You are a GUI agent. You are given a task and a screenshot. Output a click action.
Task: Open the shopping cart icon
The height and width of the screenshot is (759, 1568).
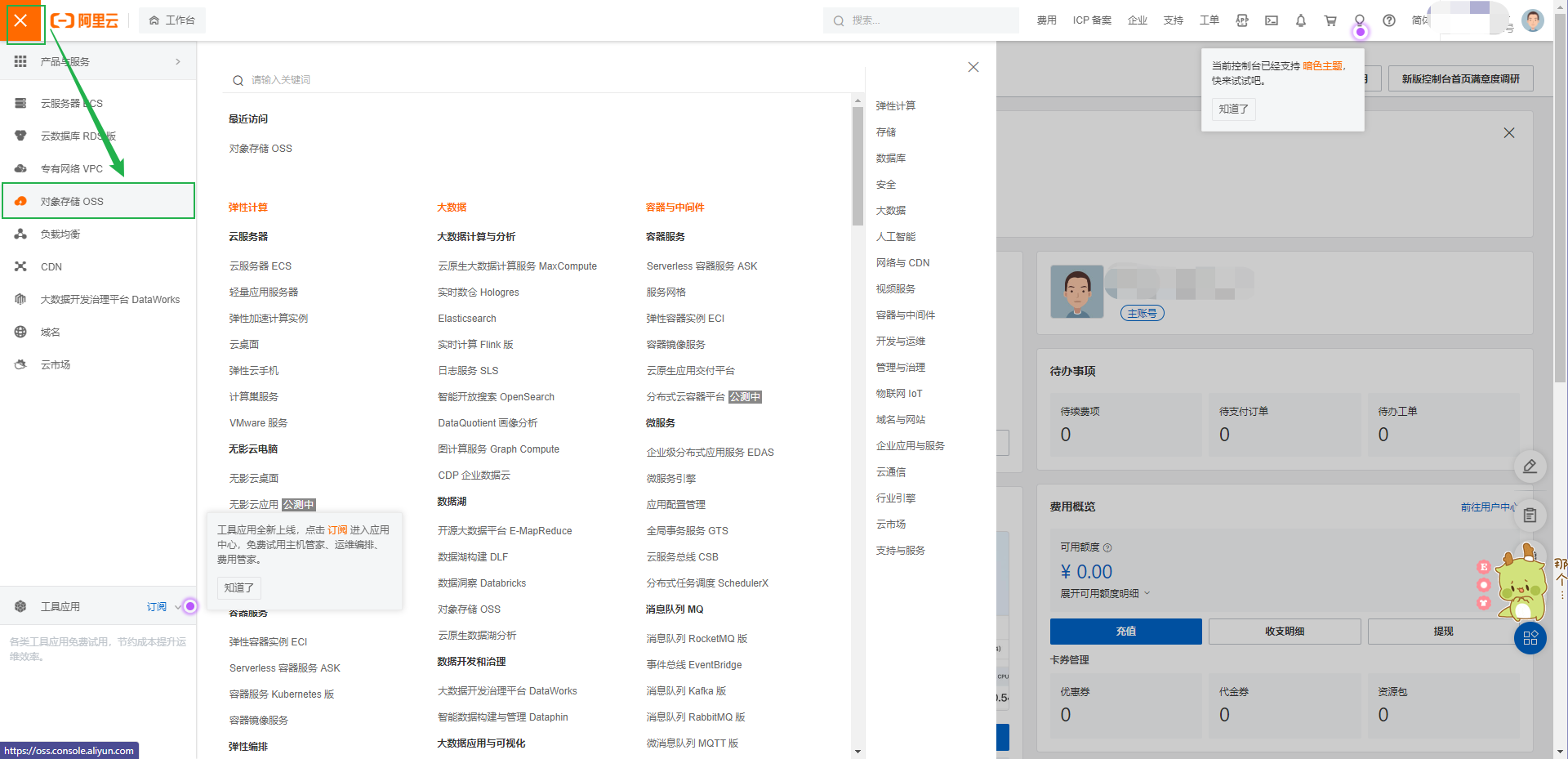(1330, 20)
